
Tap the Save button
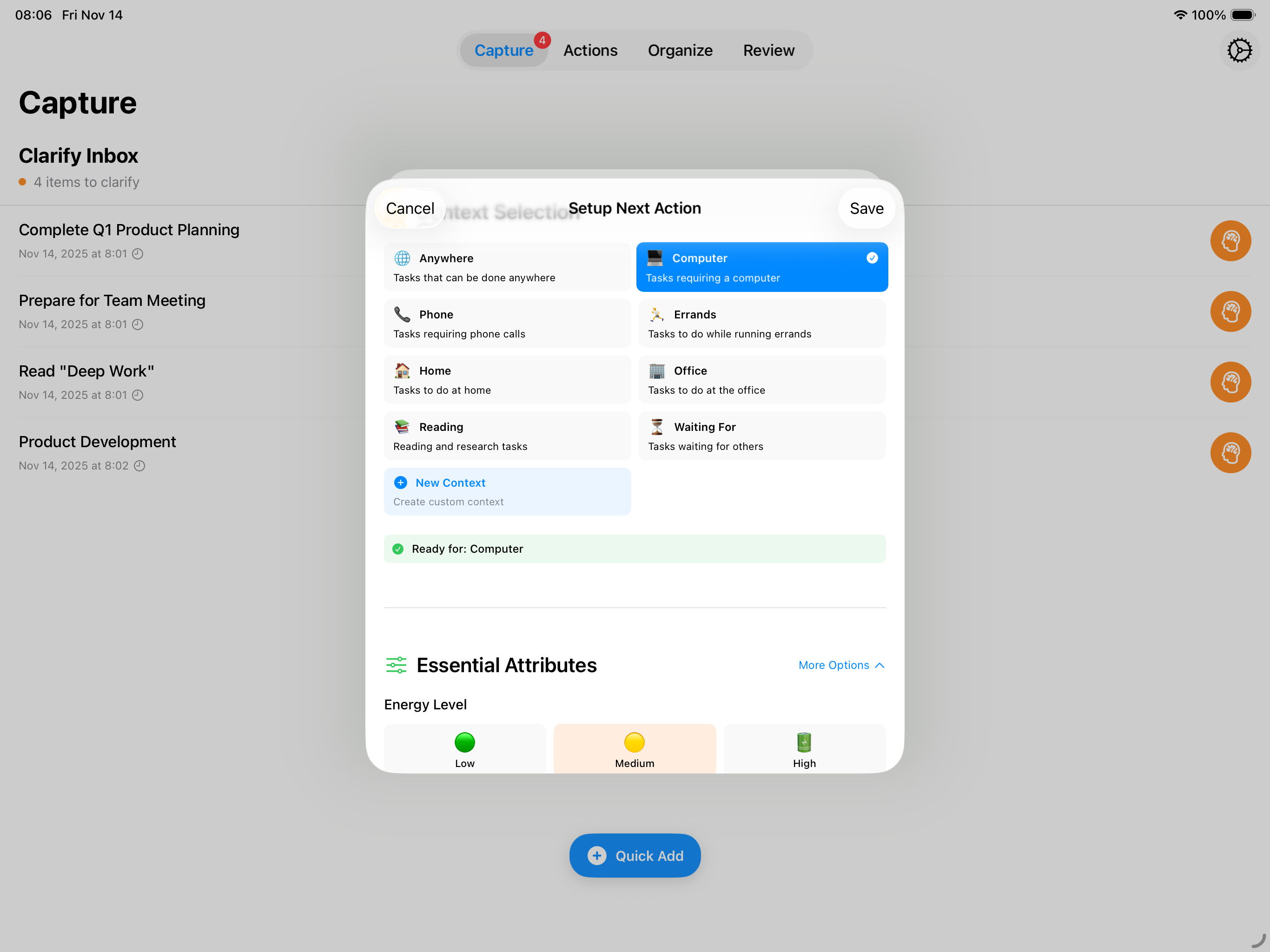[866, 208]
